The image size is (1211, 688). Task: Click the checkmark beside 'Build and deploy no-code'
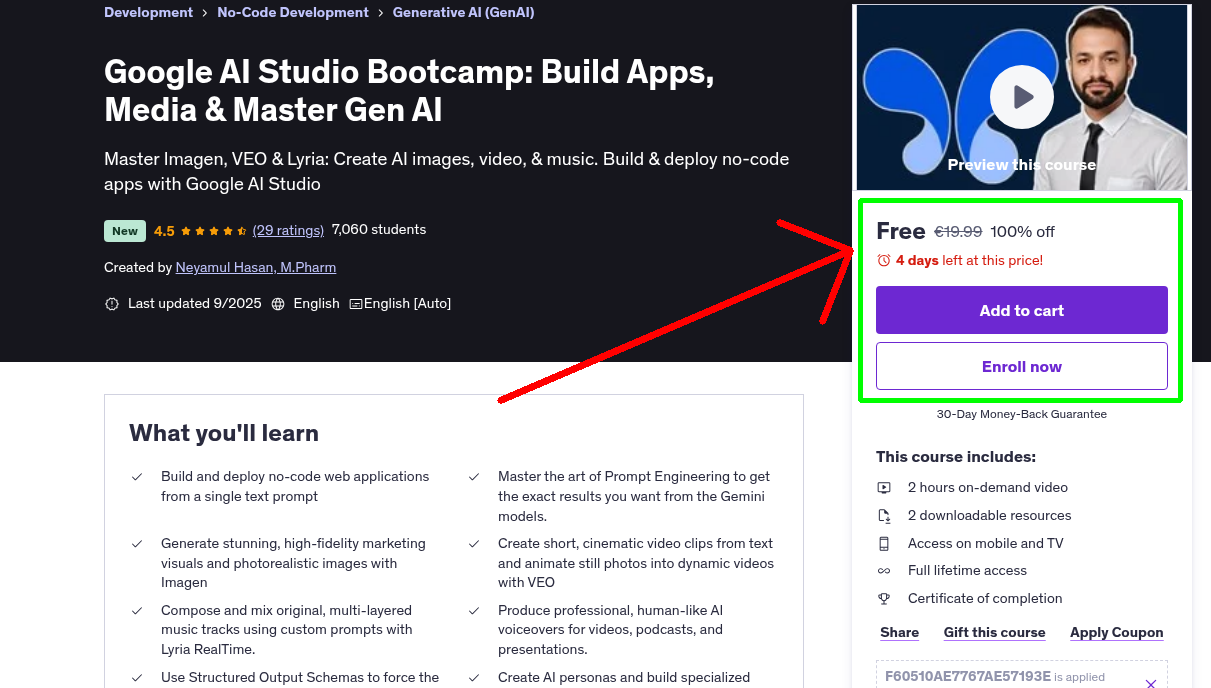tap(137, 477)
